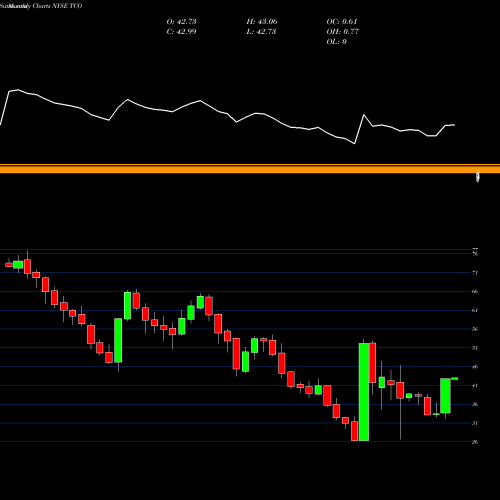
Task: Click the 'O: 42.73' open price value
Action: tap(181, 22)
